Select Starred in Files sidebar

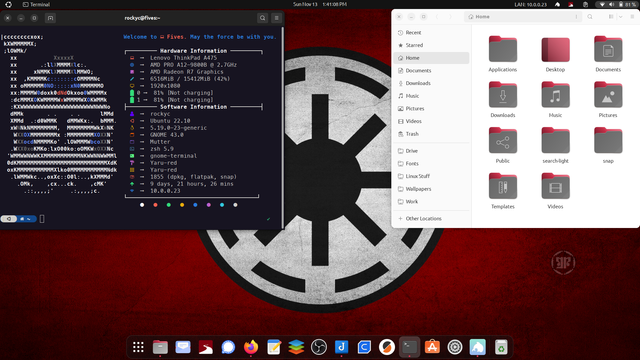point(431,45)
